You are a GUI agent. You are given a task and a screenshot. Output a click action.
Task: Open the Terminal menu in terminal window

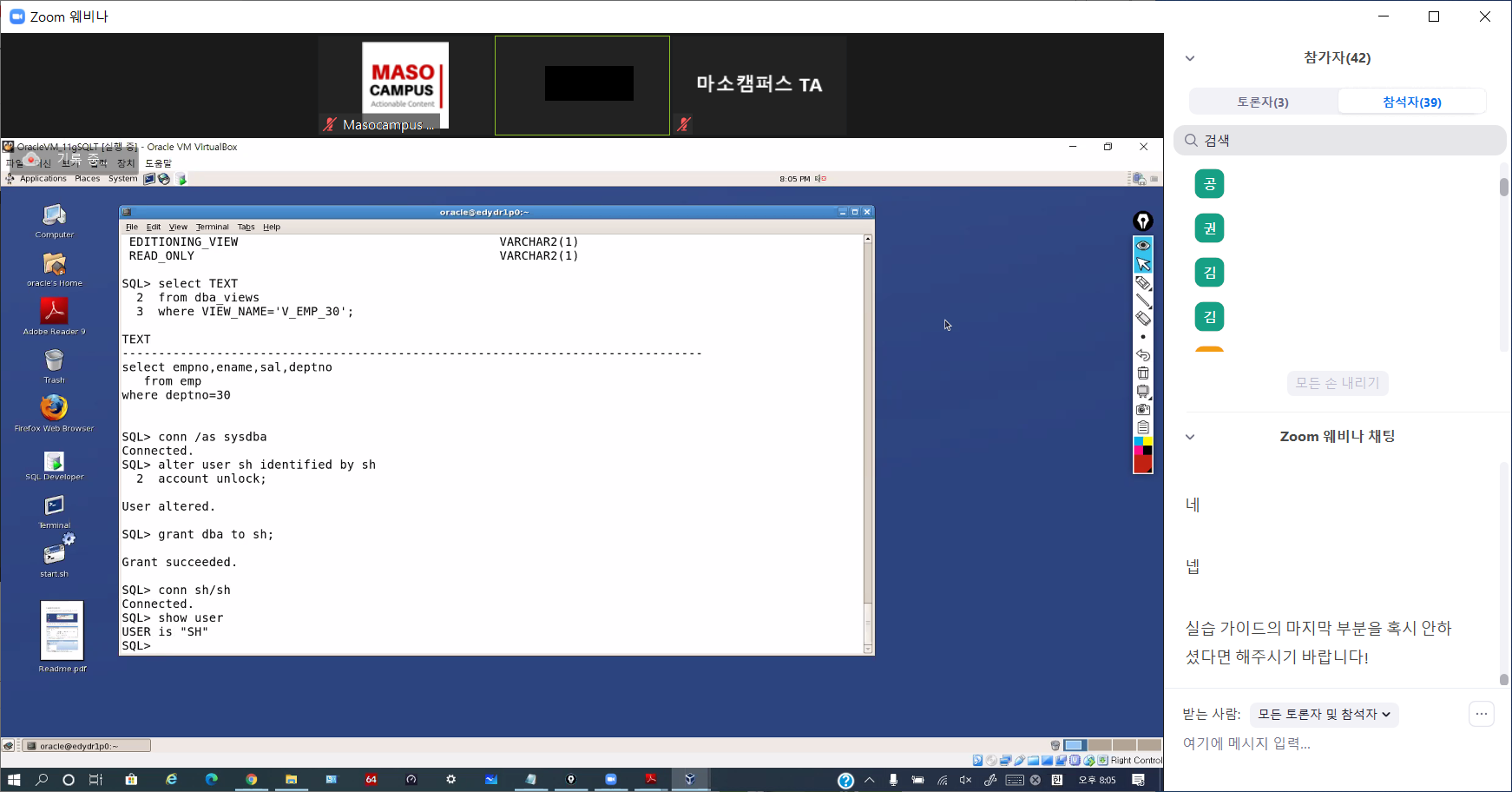(x=212, y=227)
